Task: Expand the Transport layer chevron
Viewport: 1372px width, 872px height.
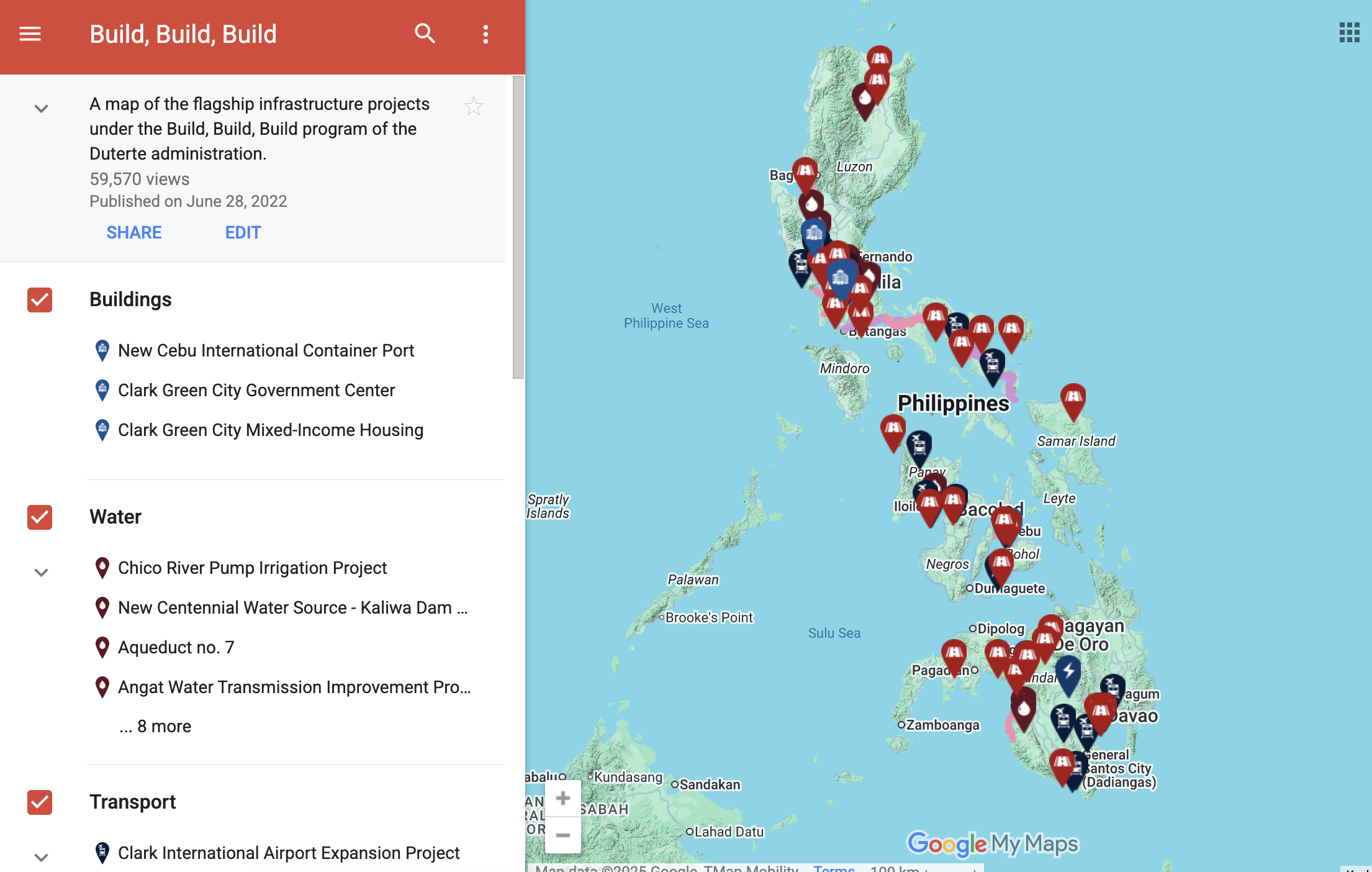Action: click(x=41, y=857)
